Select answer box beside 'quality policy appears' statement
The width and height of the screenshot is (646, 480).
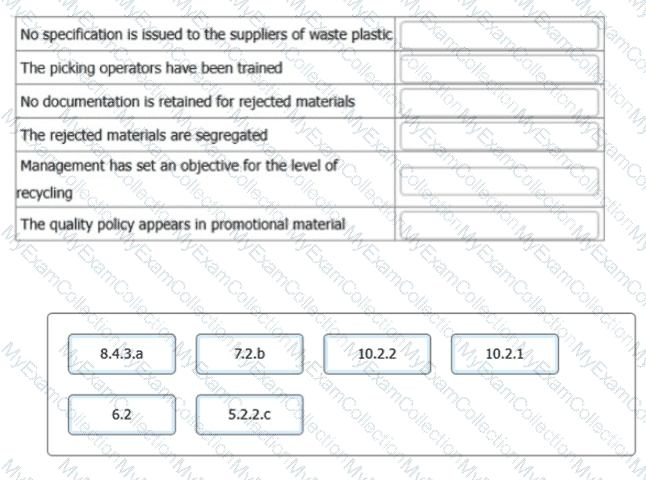[499, 224]
